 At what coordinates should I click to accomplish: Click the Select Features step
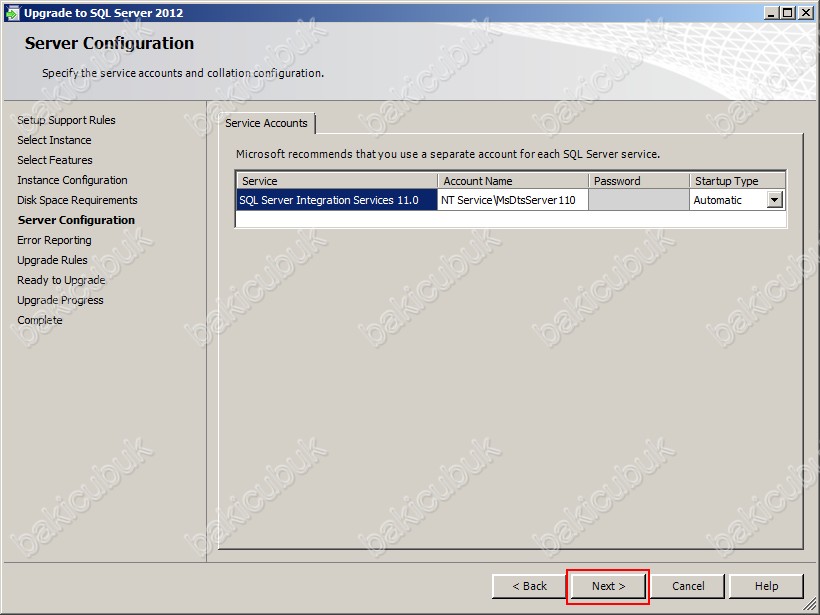[55, 160]
